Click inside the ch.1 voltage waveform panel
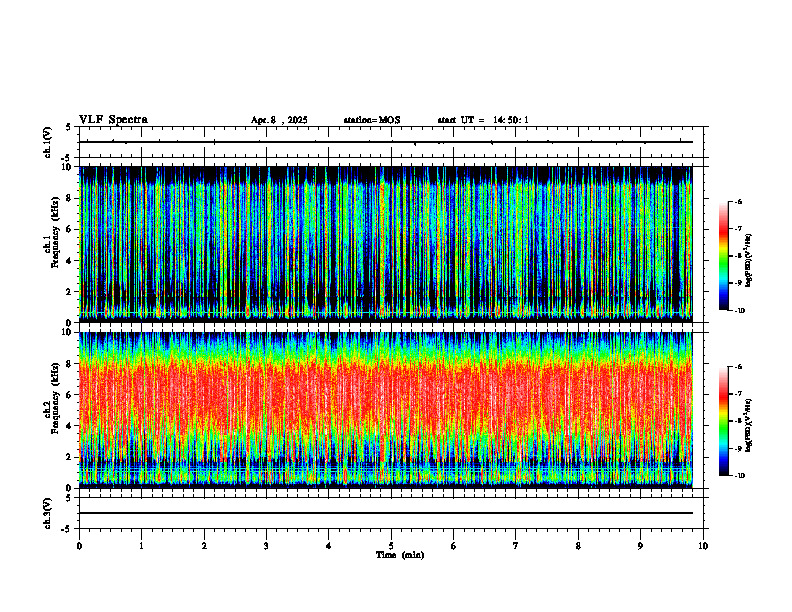This screenshot has width=792, height=612. point(391,142)
